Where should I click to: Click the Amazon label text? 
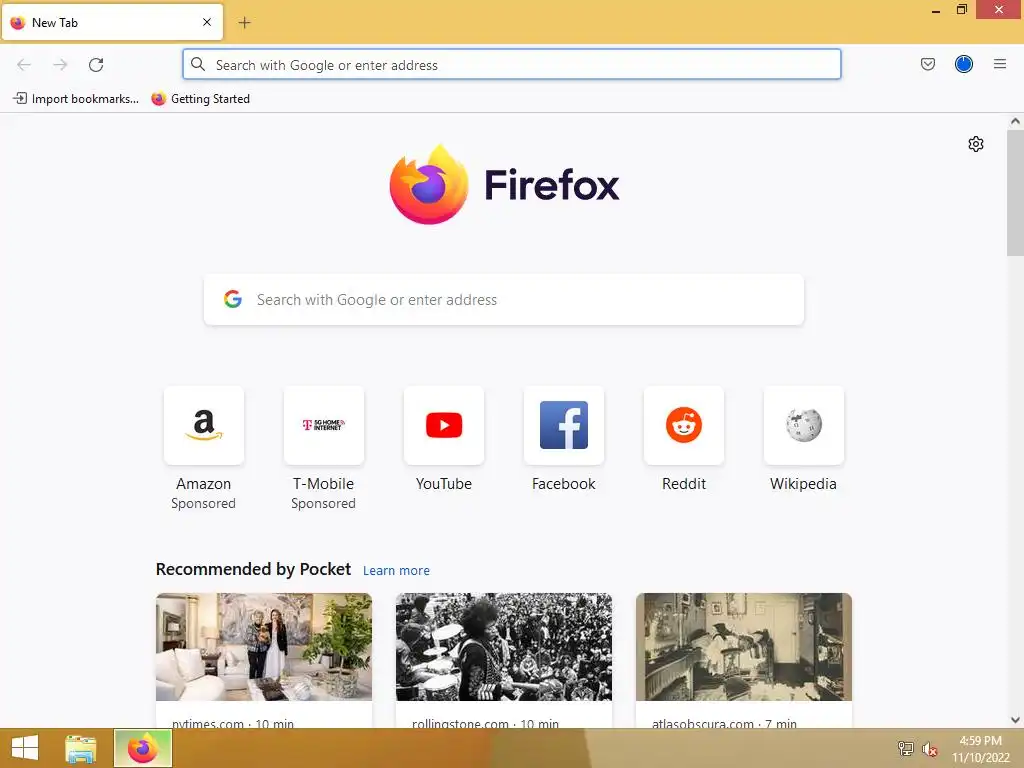coord(204,484)
